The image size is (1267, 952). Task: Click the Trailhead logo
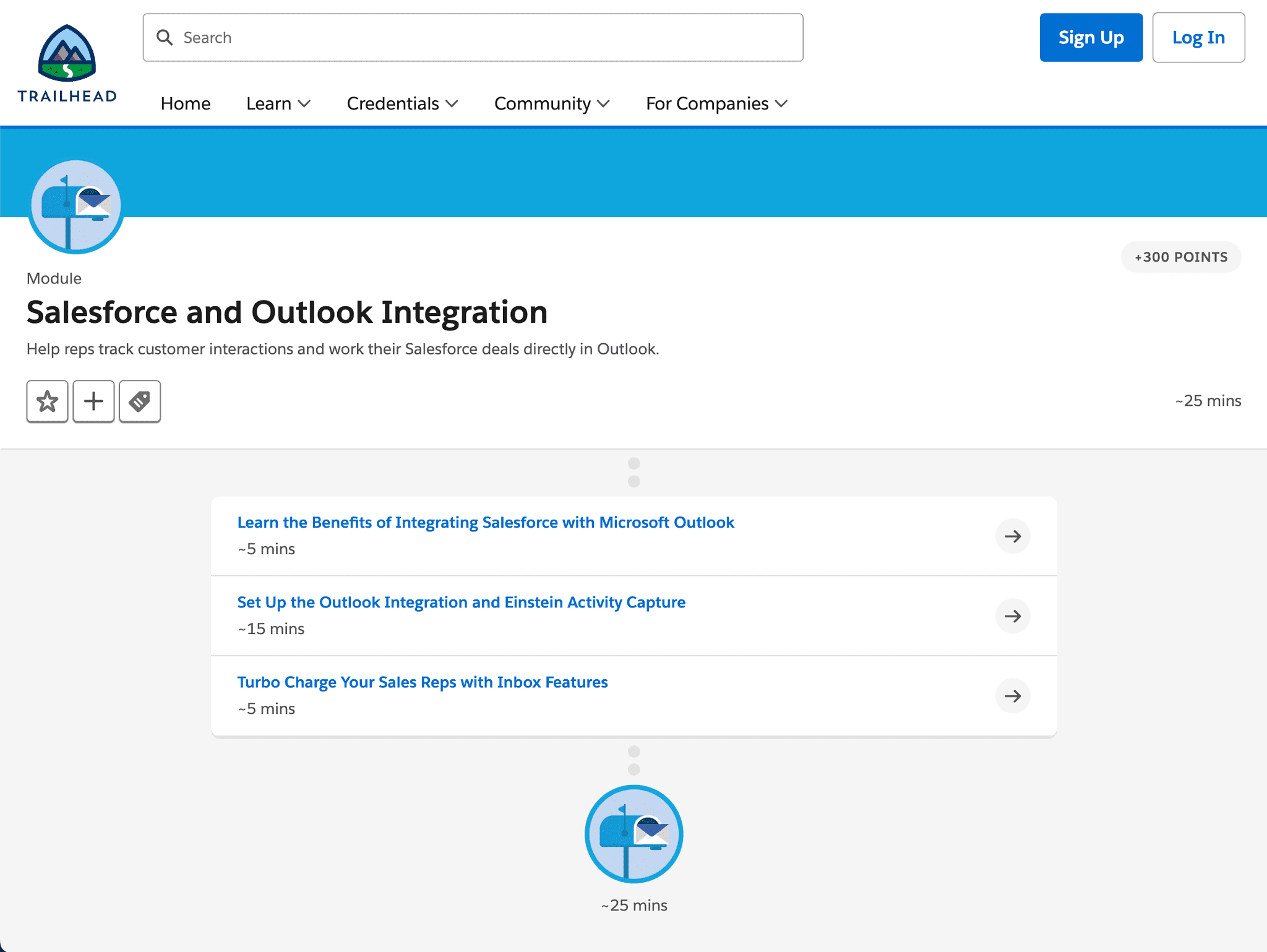[67, 63]
